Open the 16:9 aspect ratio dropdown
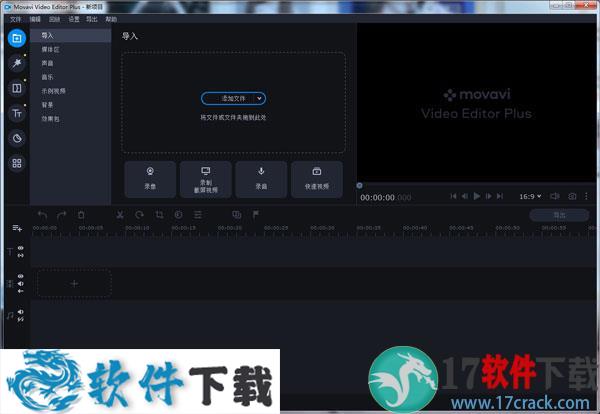The height and width of the screenshot is (414, 600). pos(530,196)
